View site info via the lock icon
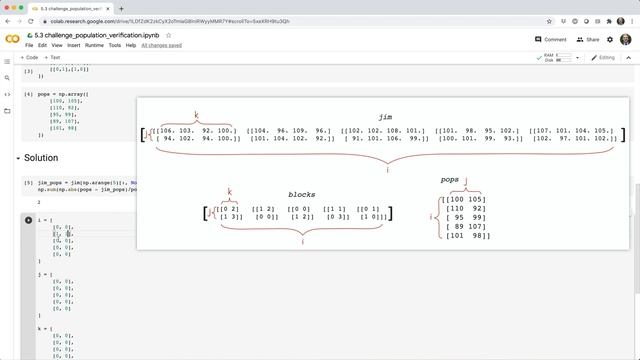The image size is (640, 360). coord(45,21)
